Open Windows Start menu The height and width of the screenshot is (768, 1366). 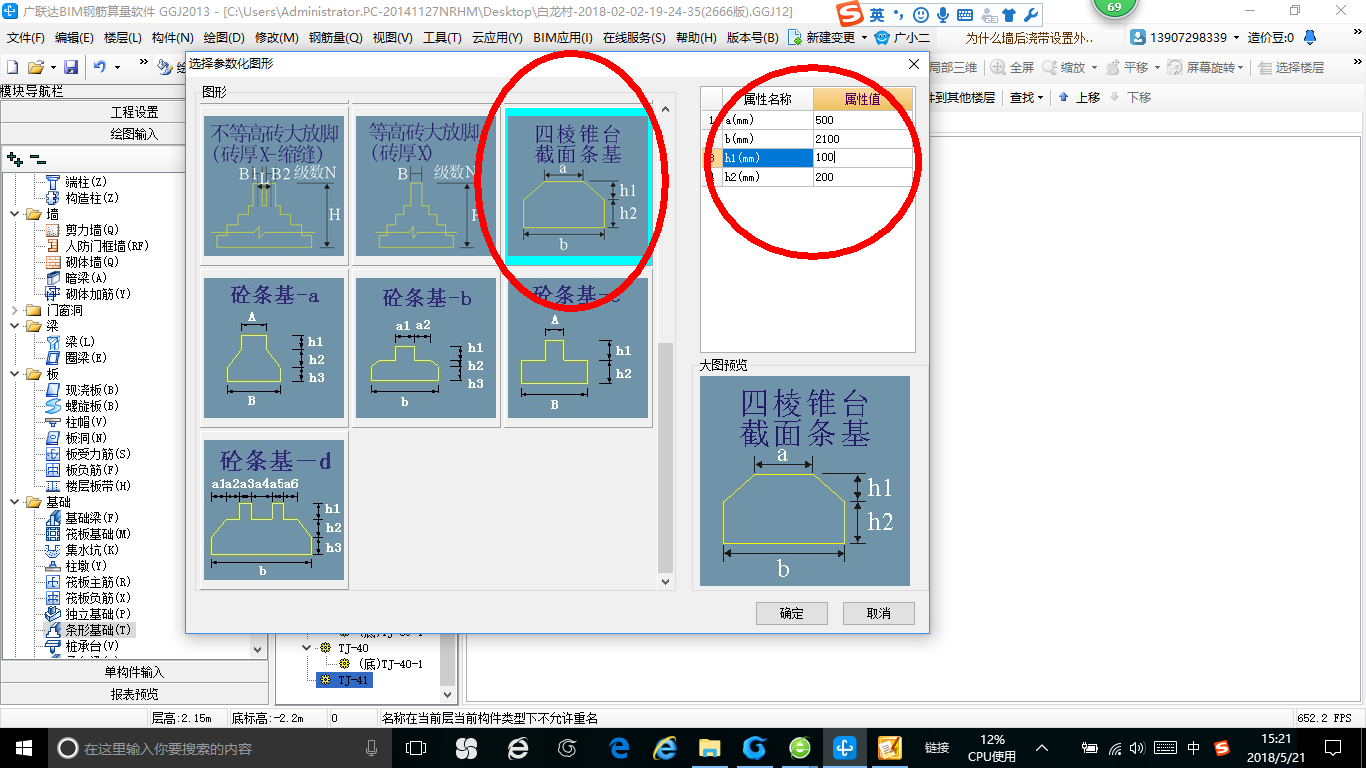tap(23, 747)
